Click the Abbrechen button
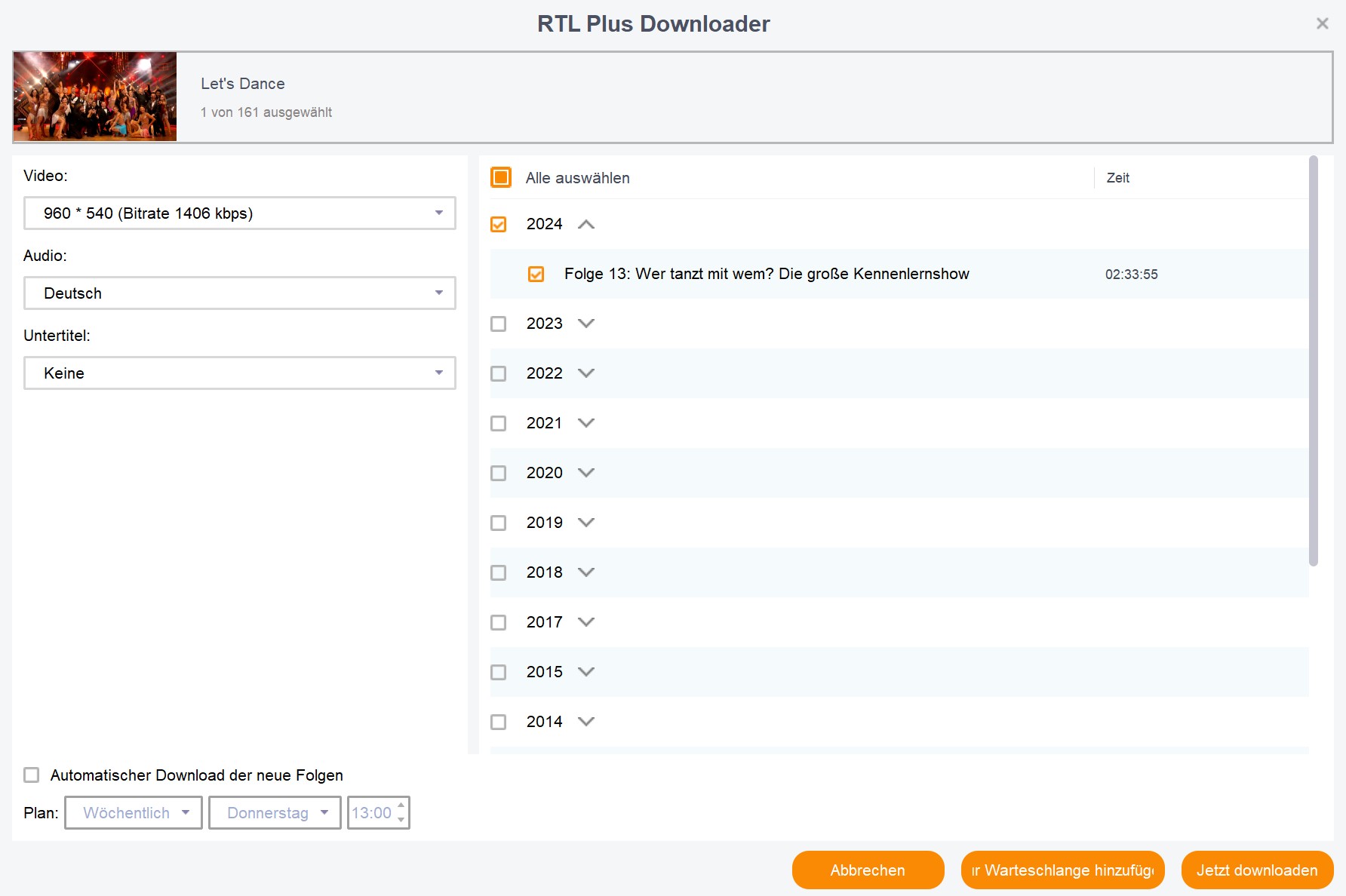Viewport: 1346px width, 896px height. 868,870
